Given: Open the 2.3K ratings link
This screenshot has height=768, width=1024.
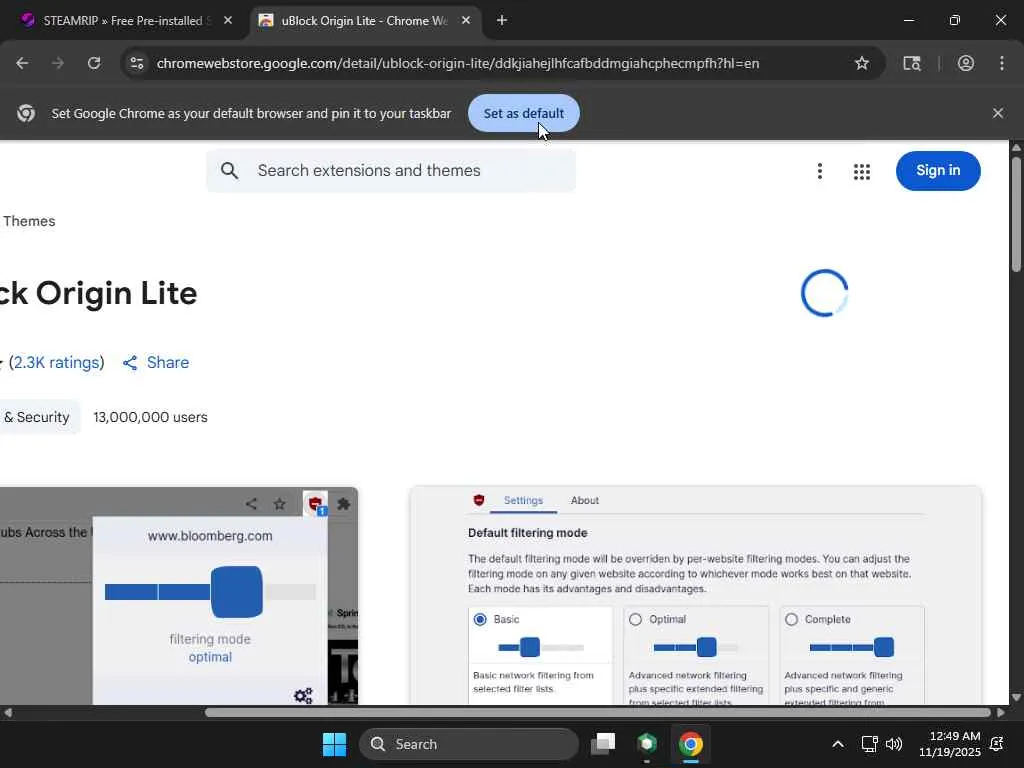Looking at the screenshot, I should tap(57, 362).
